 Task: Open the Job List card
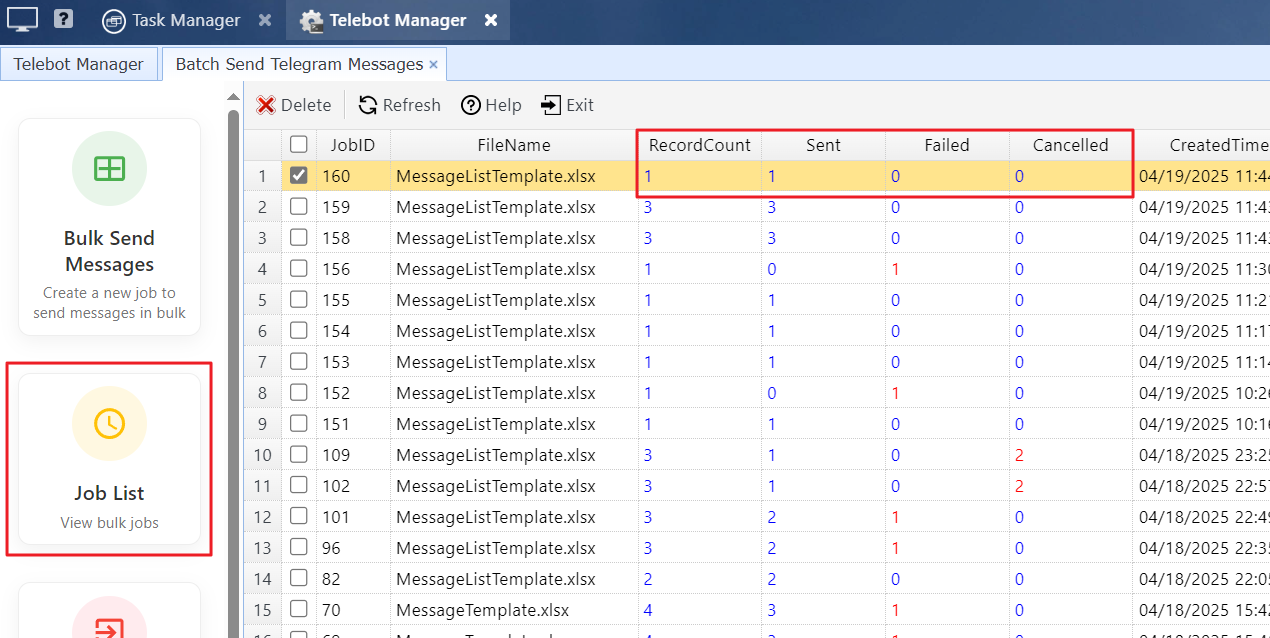[110, 459]
